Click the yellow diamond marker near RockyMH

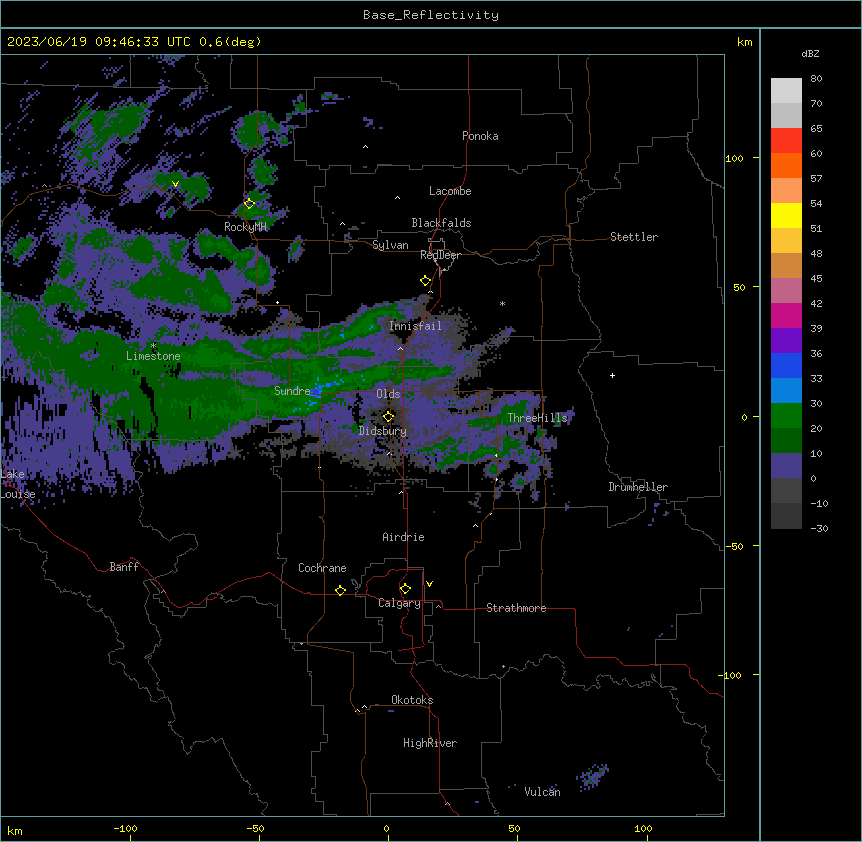click(x=249, y=203)
